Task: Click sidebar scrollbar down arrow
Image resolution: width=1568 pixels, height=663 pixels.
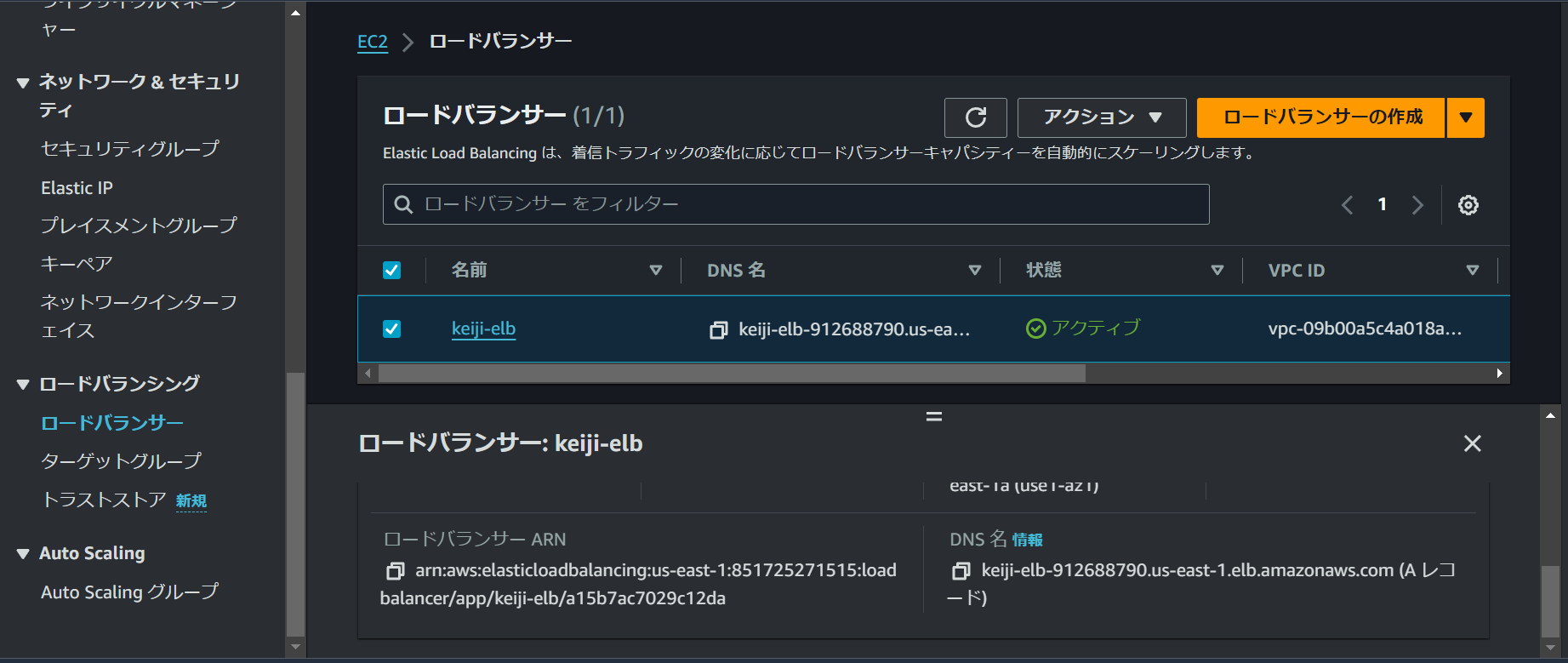Action: coord(295,648)
